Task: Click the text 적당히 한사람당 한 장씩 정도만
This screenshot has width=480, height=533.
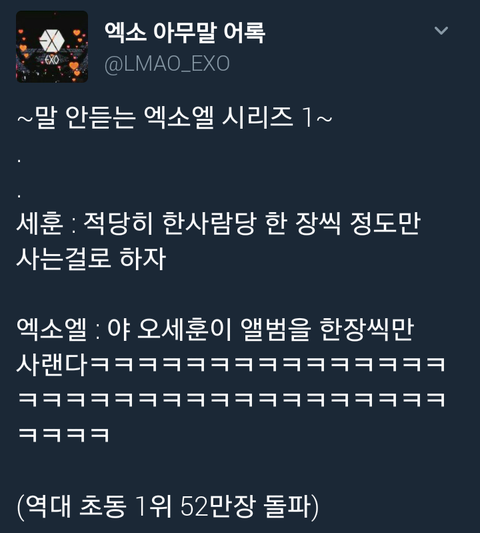Action: tap(252, 223)
